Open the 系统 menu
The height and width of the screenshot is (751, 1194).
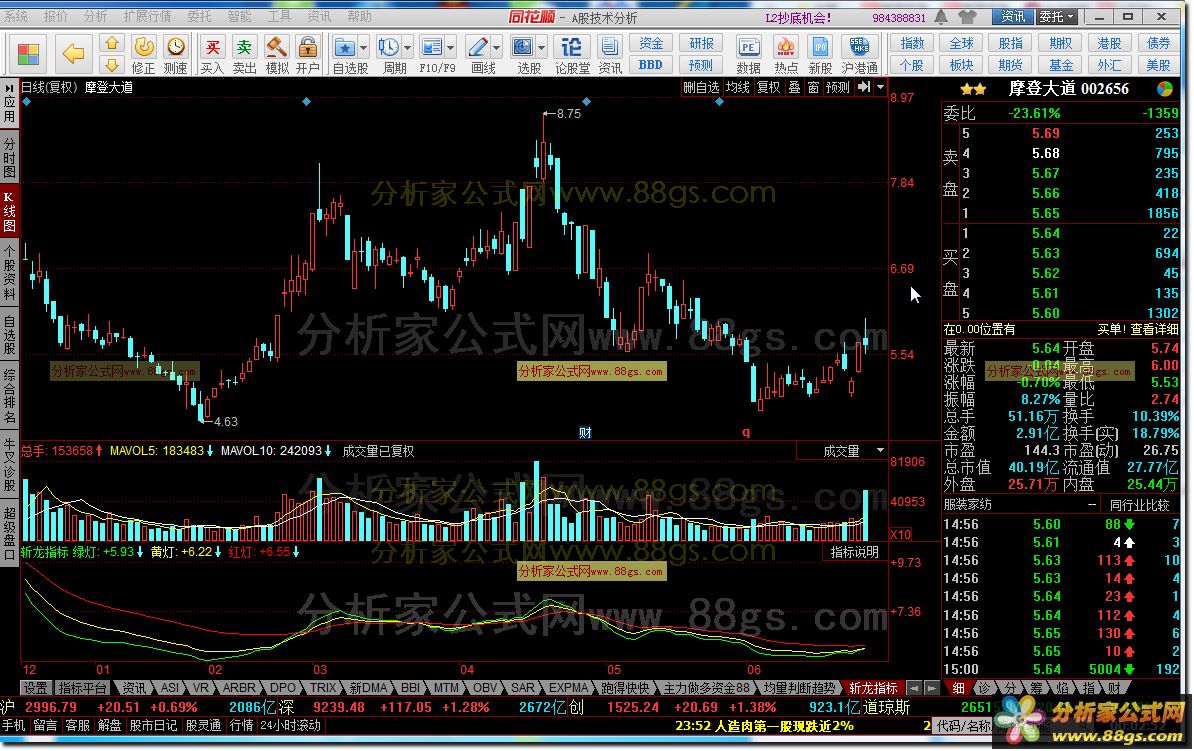point(16,16)
